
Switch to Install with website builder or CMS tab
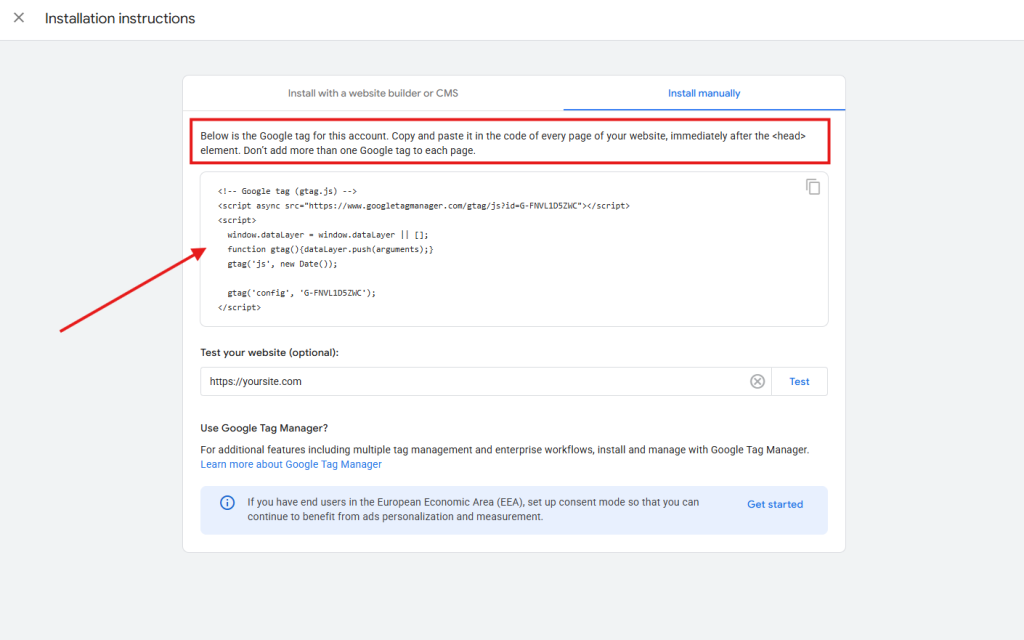(373, 93)
